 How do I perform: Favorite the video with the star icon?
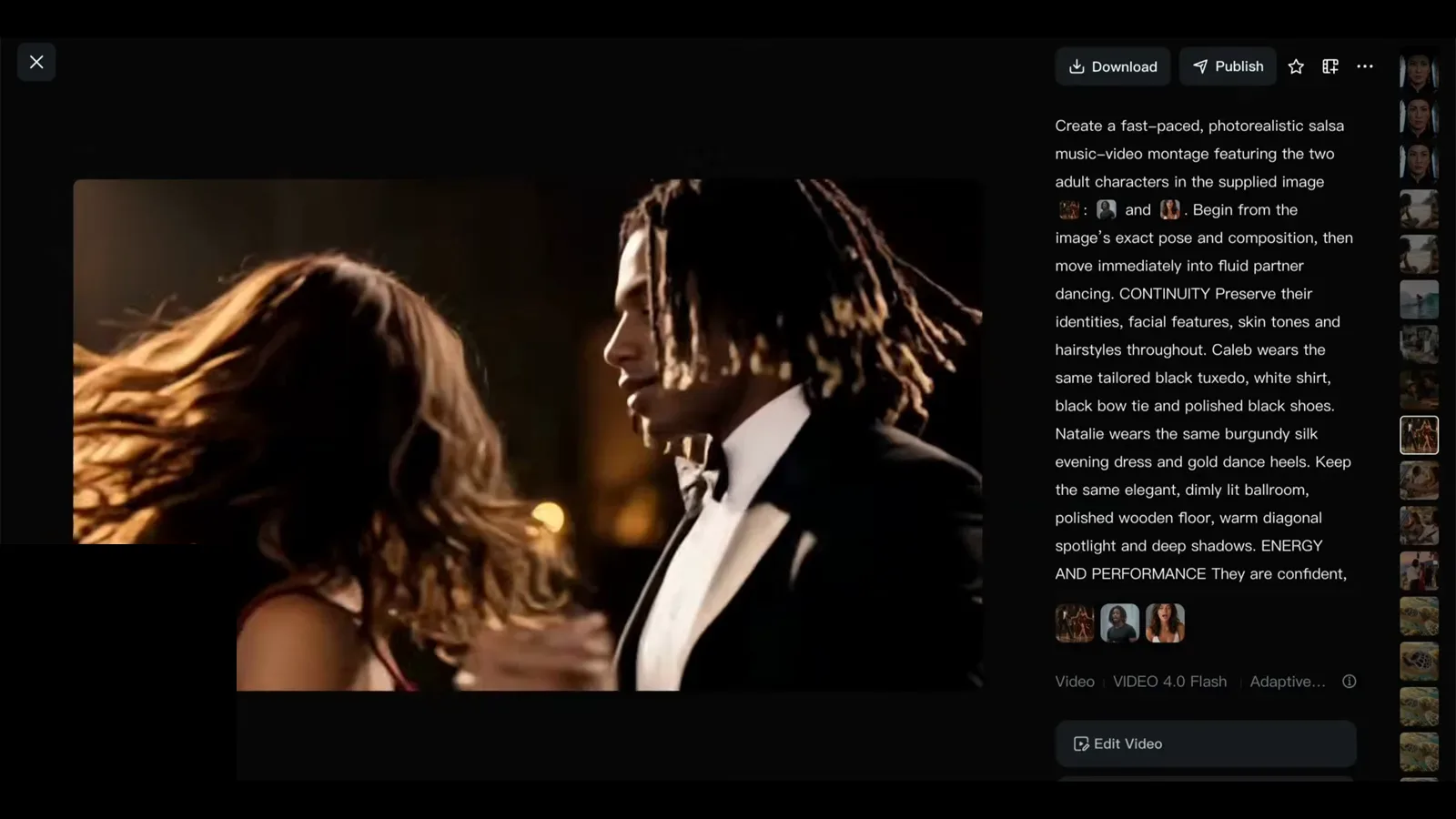pos(1296,66)
